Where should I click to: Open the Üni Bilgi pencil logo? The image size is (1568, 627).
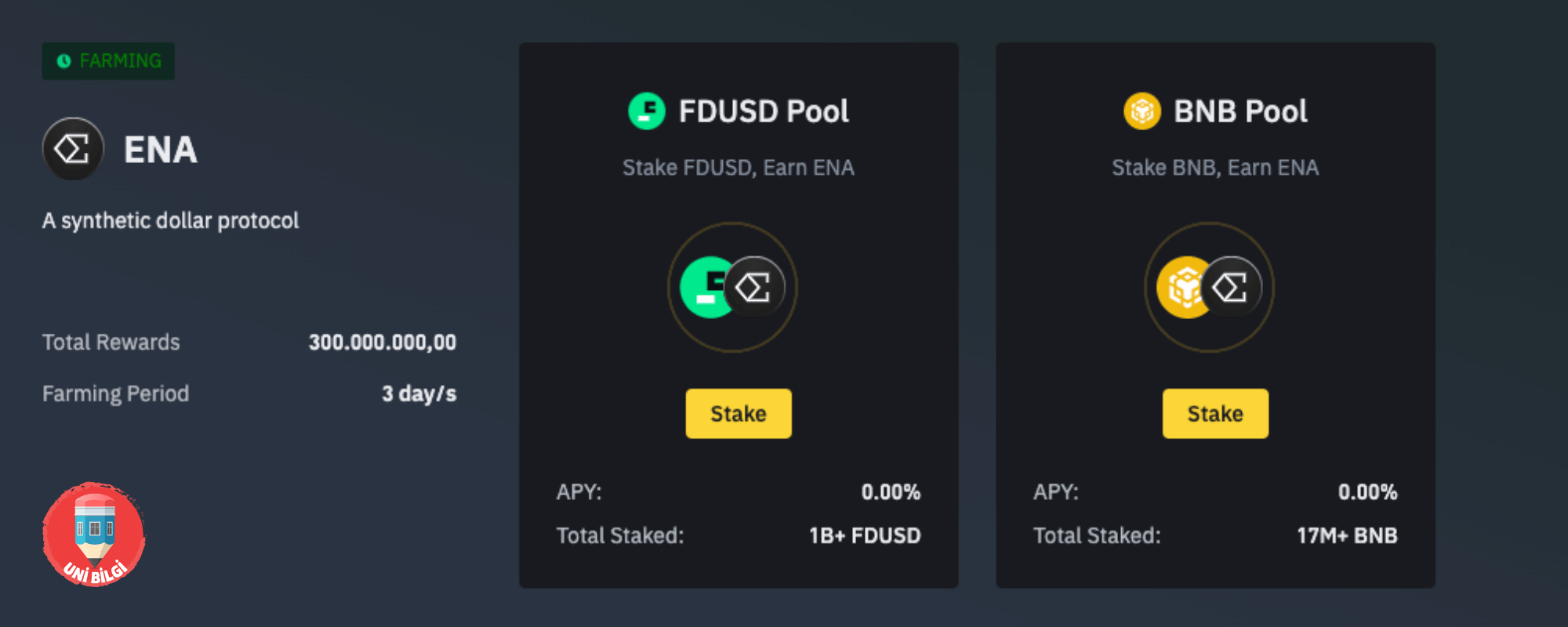94,534
